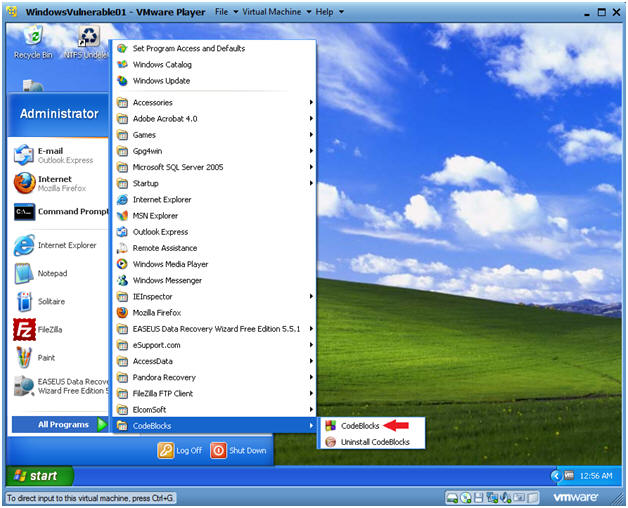Viewport: 628px width, 508px height.
Task: Open the VMware Player Help menu
Action: pyautogui.click(x=329, y=12)
